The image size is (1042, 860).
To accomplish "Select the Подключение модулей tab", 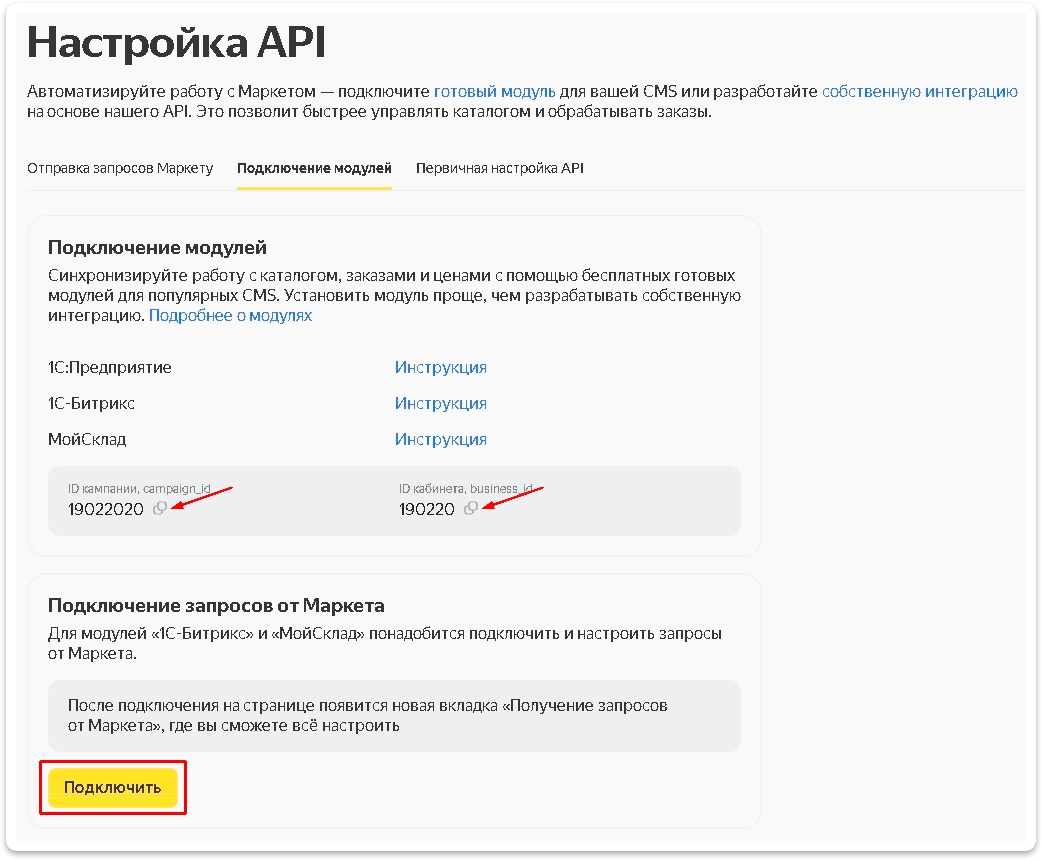I will (x=314, y=168).
